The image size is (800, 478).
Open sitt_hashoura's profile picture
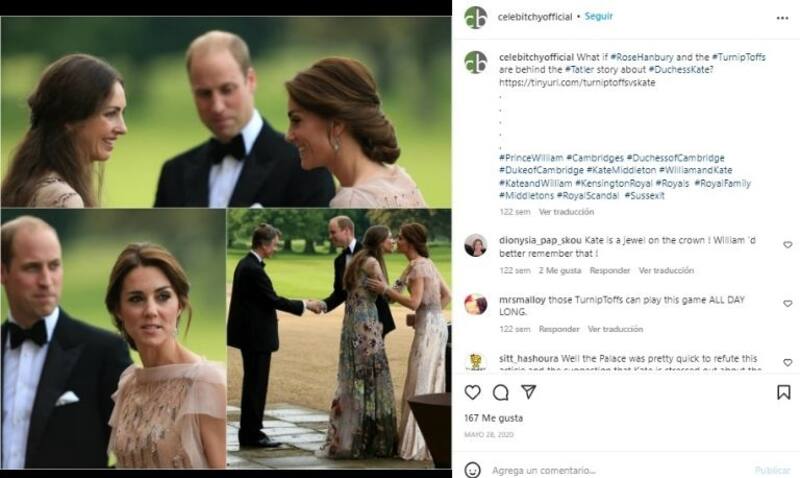(476, 362)
